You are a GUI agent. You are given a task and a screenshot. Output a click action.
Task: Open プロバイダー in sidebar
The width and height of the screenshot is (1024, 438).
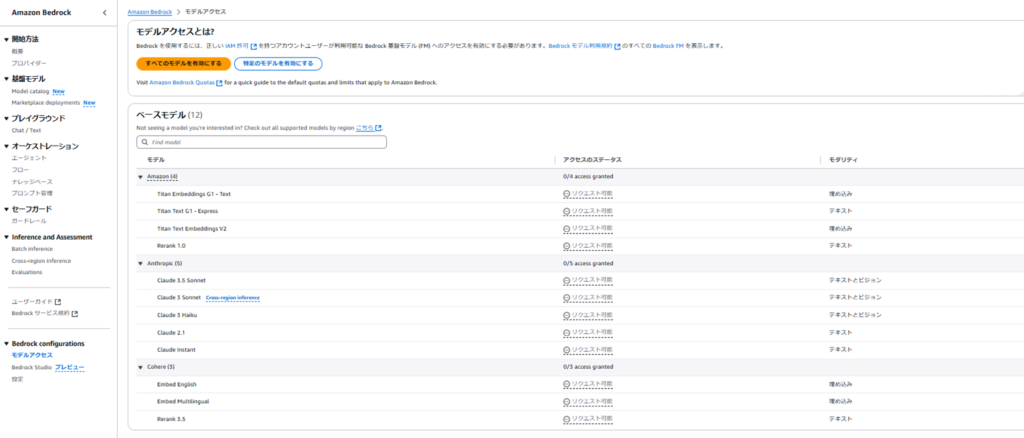(x=29, y=63)
